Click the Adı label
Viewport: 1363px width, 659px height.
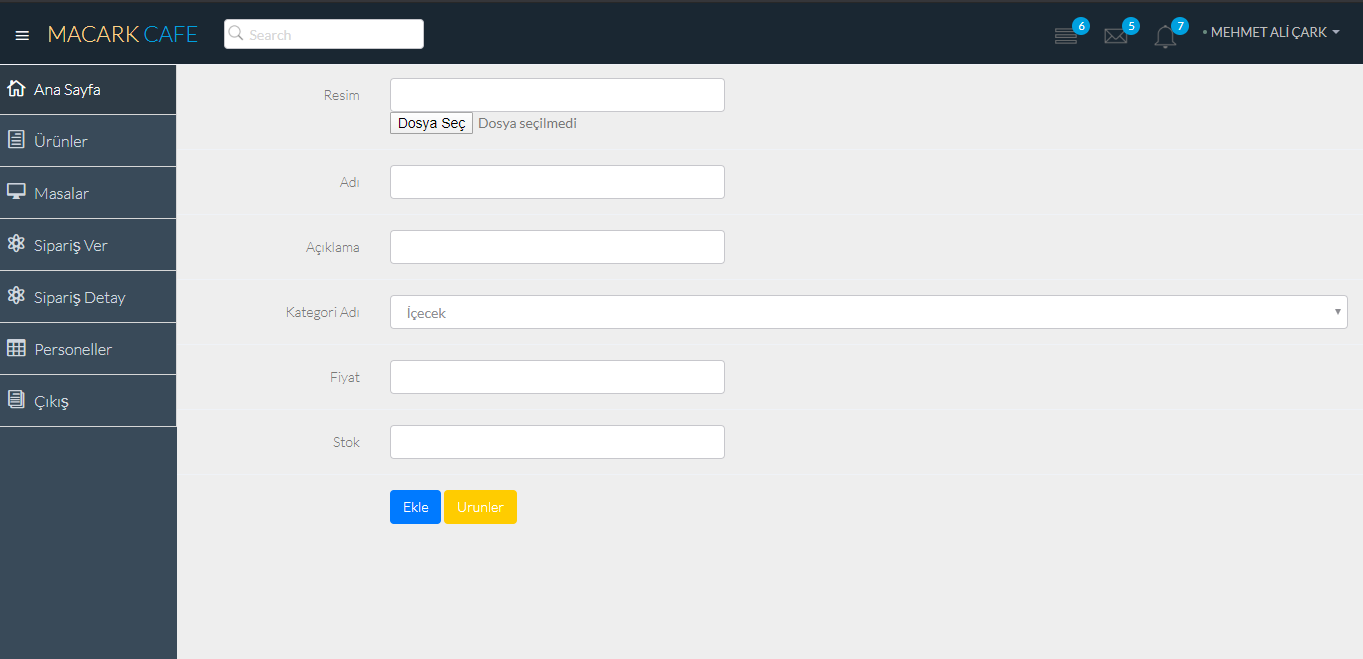point(349,182)
